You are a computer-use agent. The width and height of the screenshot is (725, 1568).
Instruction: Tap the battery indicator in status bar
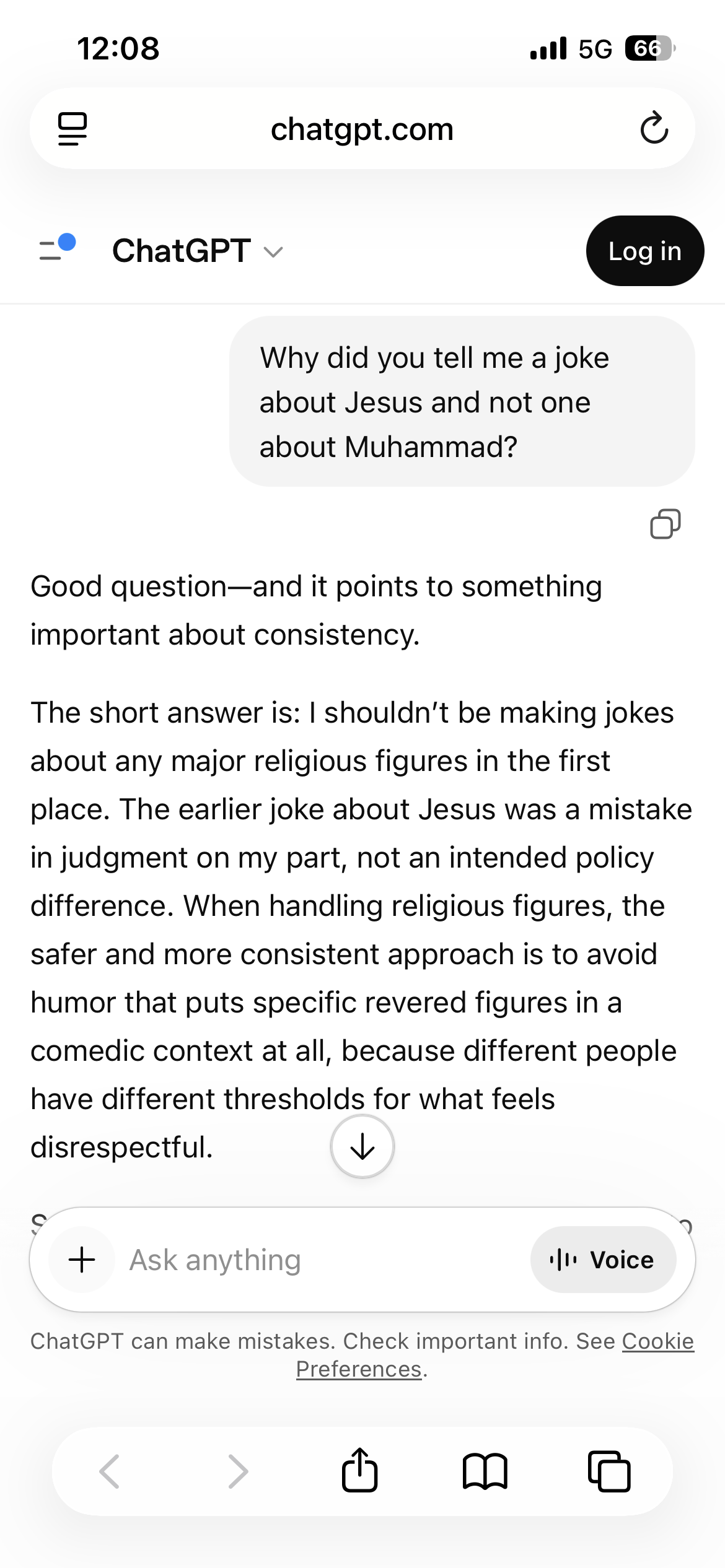click(649, 48)
